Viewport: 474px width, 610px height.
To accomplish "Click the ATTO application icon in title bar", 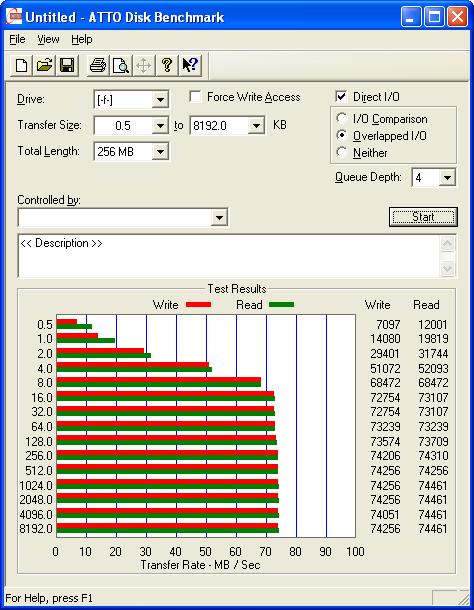I will click(x=14, y=17).
